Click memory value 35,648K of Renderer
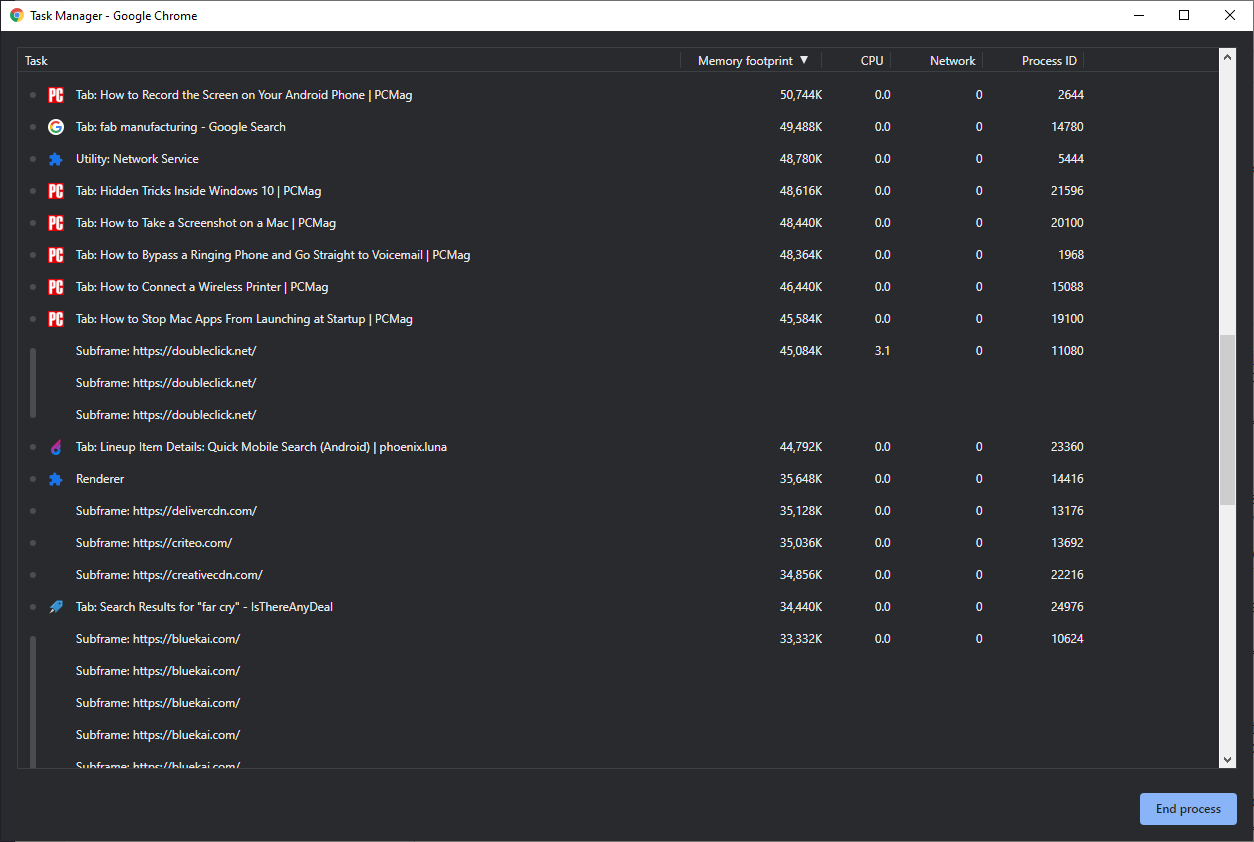Viewport: 1254px width, 842px height. [x=801, y=479]
